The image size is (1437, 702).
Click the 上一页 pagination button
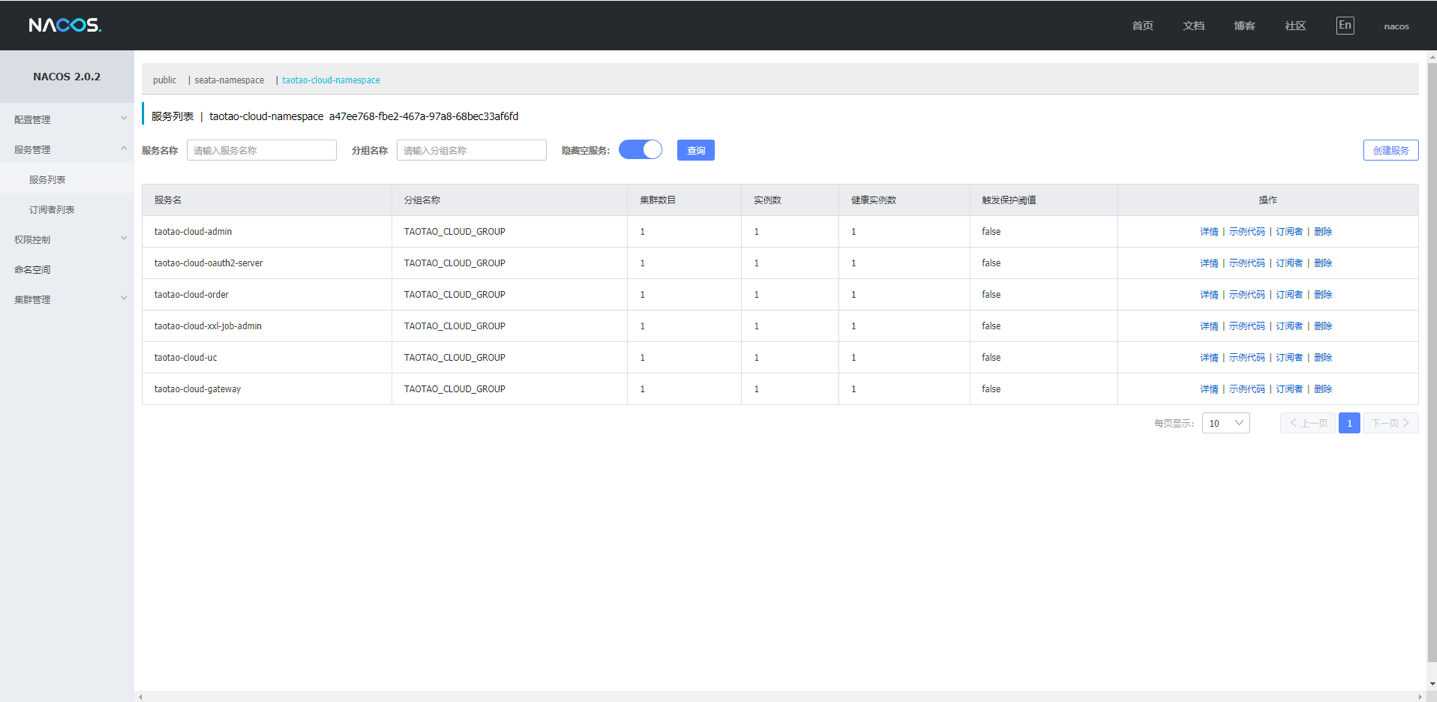[x=1308, y=423]
